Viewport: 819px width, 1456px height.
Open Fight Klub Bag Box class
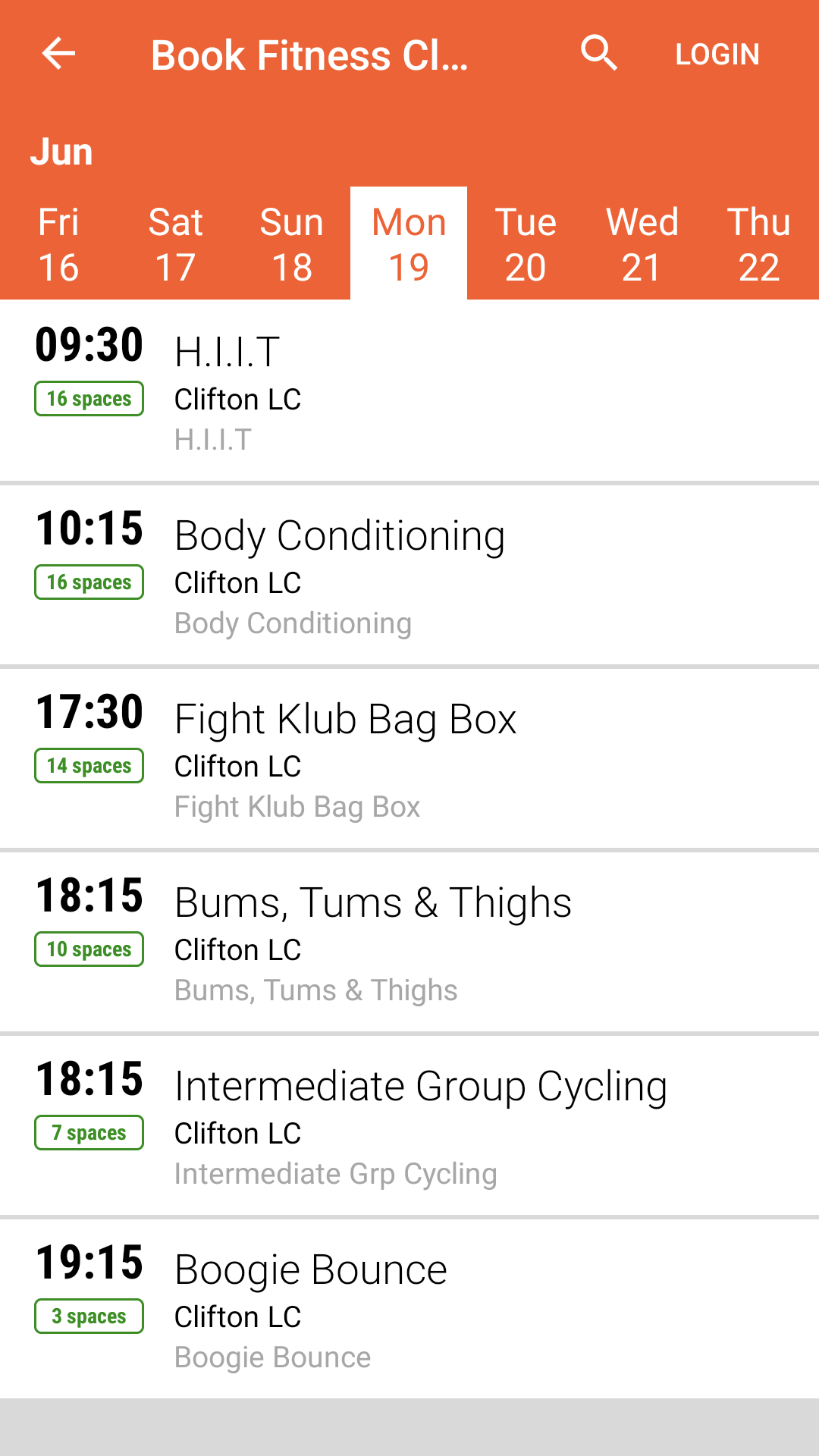click(x=409, y=758)
